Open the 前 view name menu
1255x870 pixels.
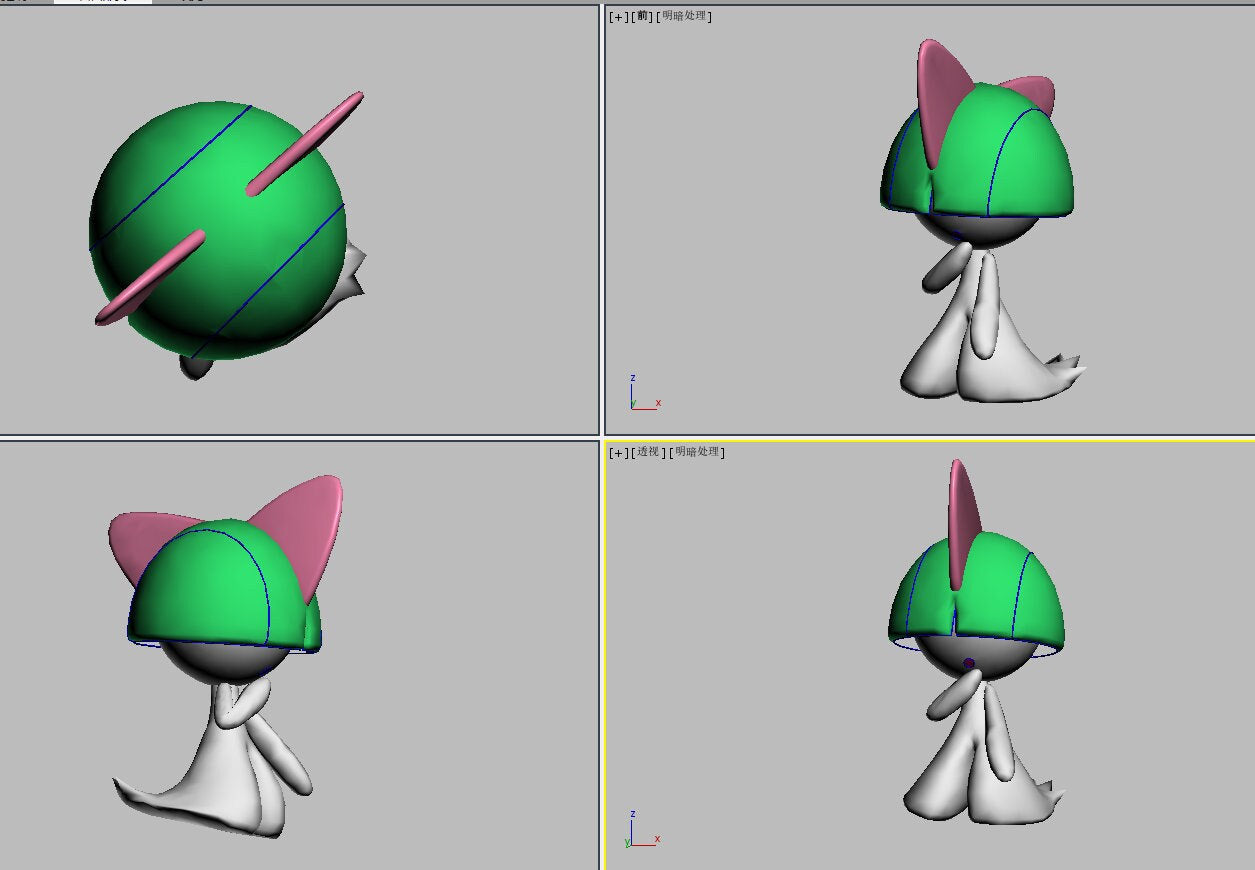pos(644,16)
